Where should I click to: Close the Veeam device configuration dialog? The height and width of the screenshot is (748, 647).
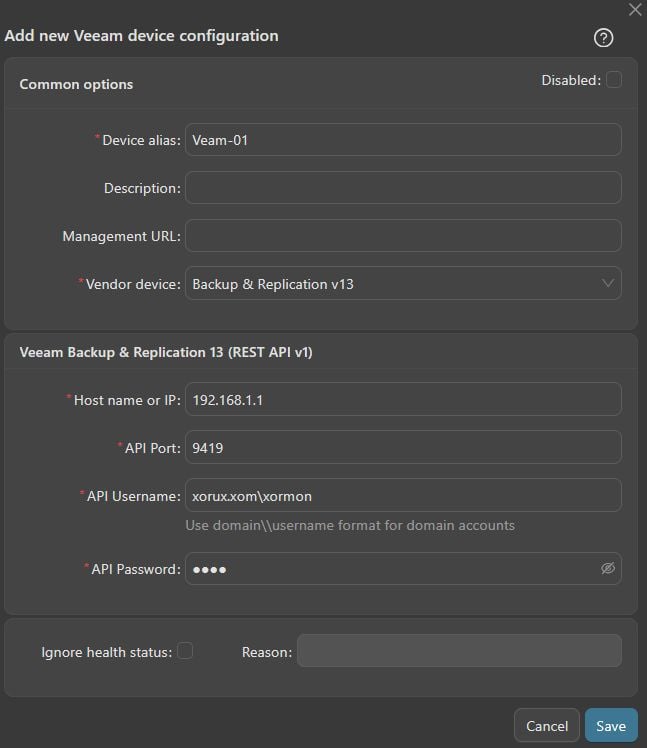tap(635, 10)
